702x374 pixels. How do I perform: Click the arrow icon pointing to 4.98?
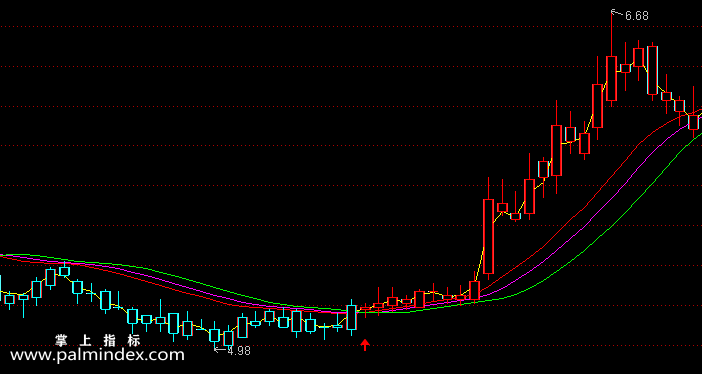(x=220, y=349)
